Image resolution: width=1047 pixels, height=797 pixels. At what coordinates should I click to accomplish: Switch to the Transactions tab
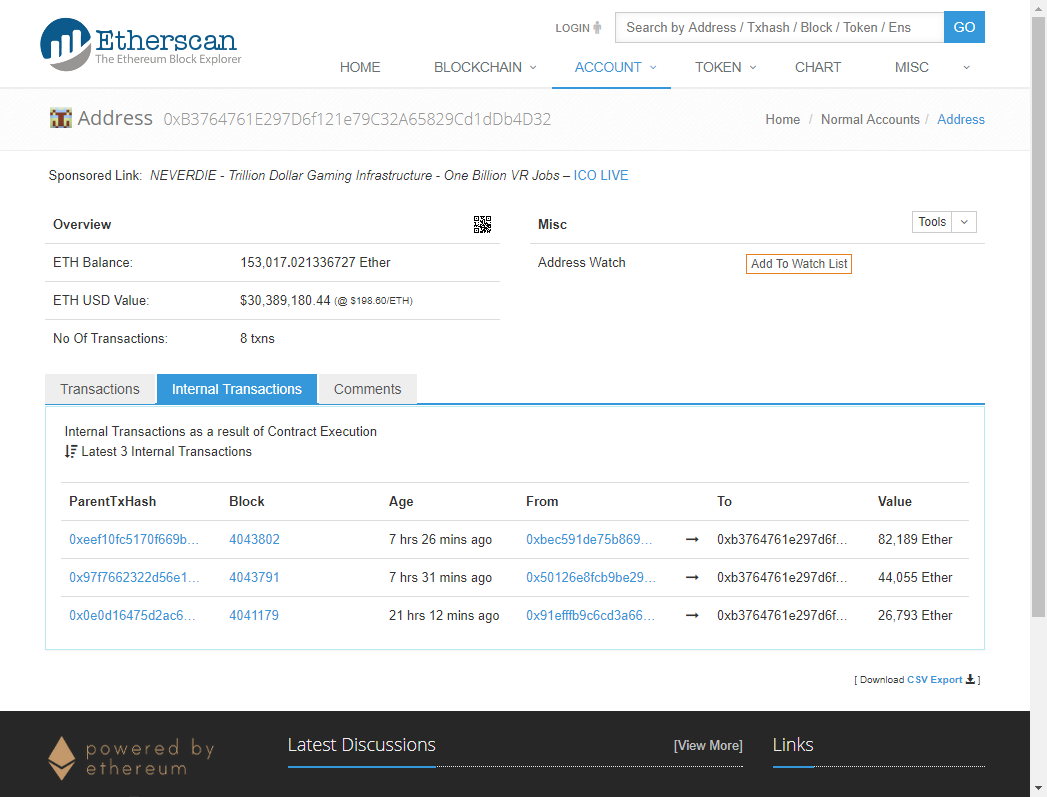click(100, 389)
